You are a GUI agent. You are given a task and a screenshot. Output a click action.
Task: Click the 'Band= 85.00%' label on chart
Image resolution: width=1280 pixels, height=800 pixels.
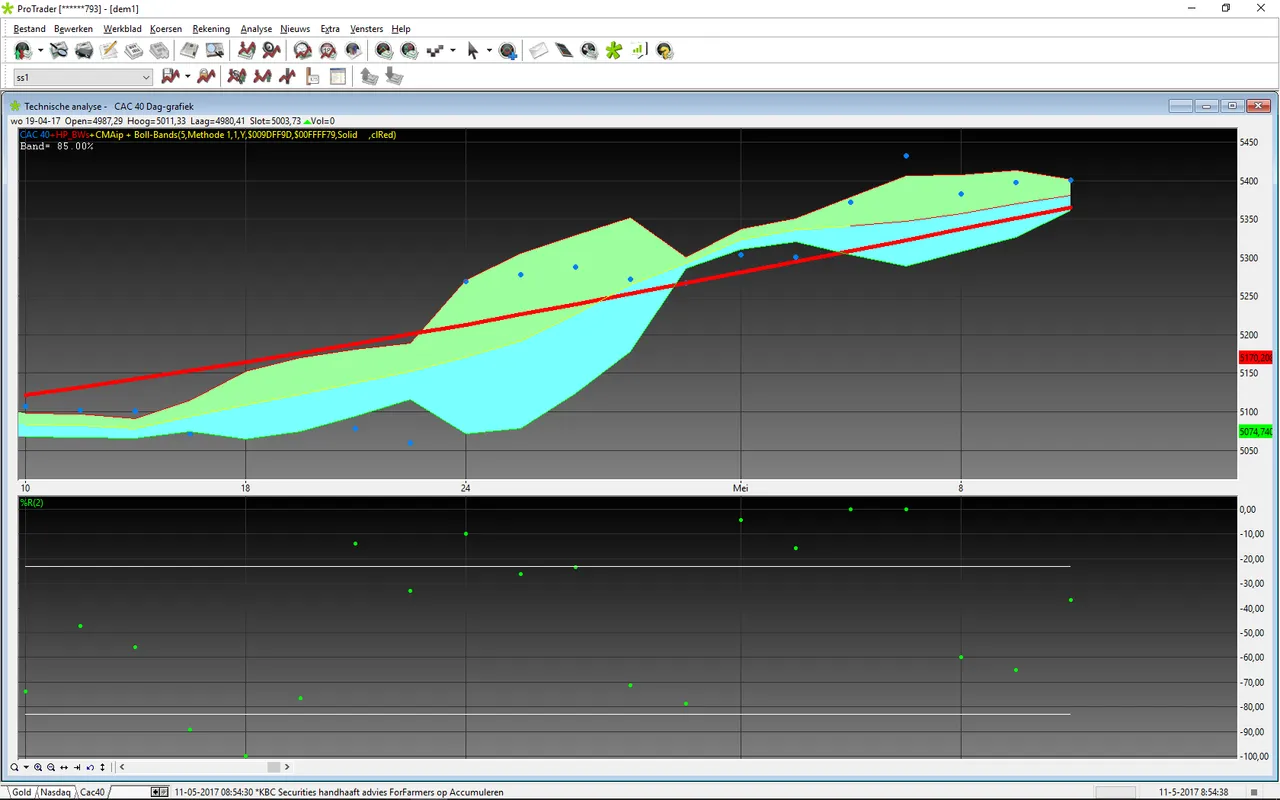coord(57,146)
